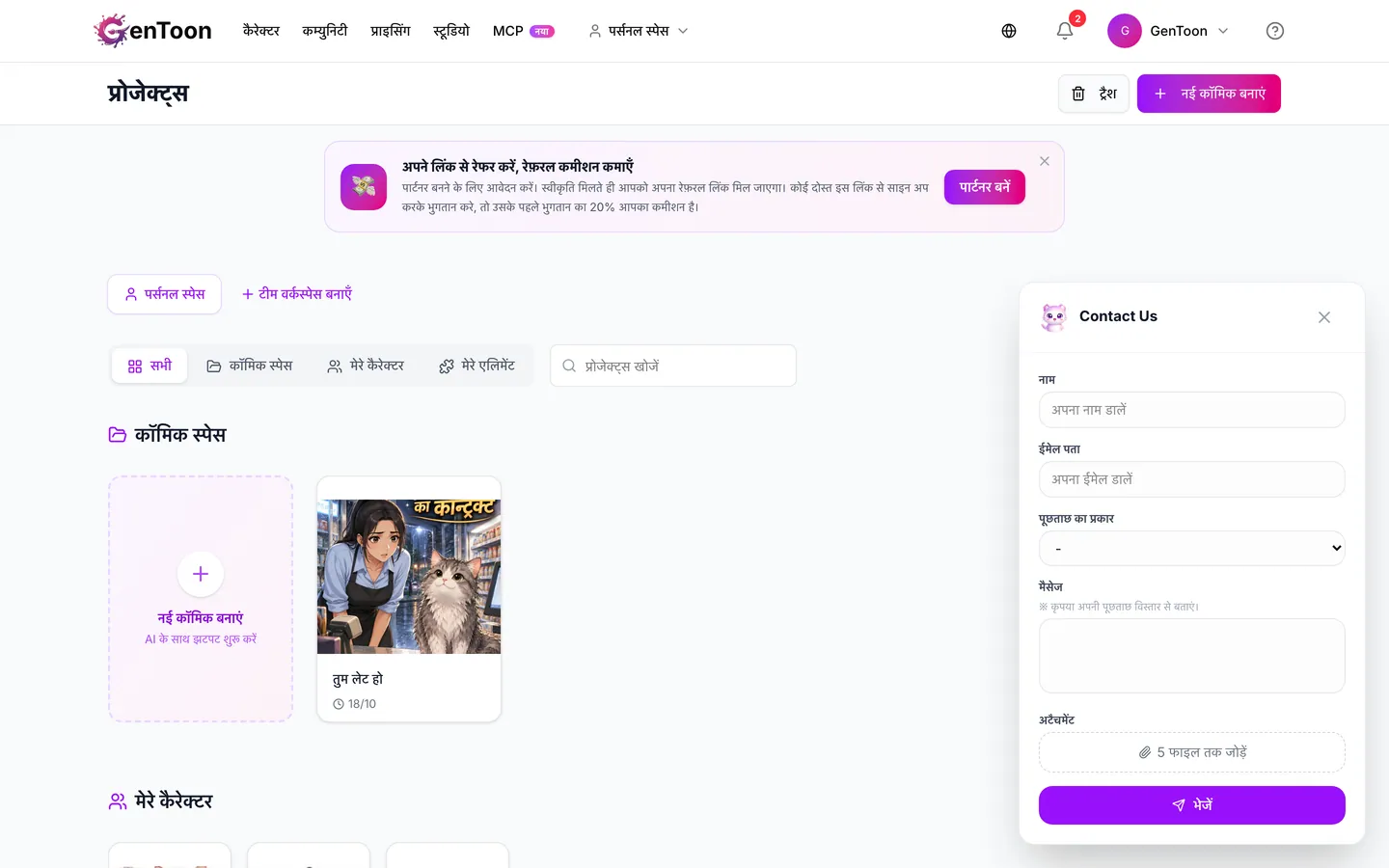The image size is (1389, 868).
Task: Click the तुम लेट हो comic title
Action: pos(358,679)
